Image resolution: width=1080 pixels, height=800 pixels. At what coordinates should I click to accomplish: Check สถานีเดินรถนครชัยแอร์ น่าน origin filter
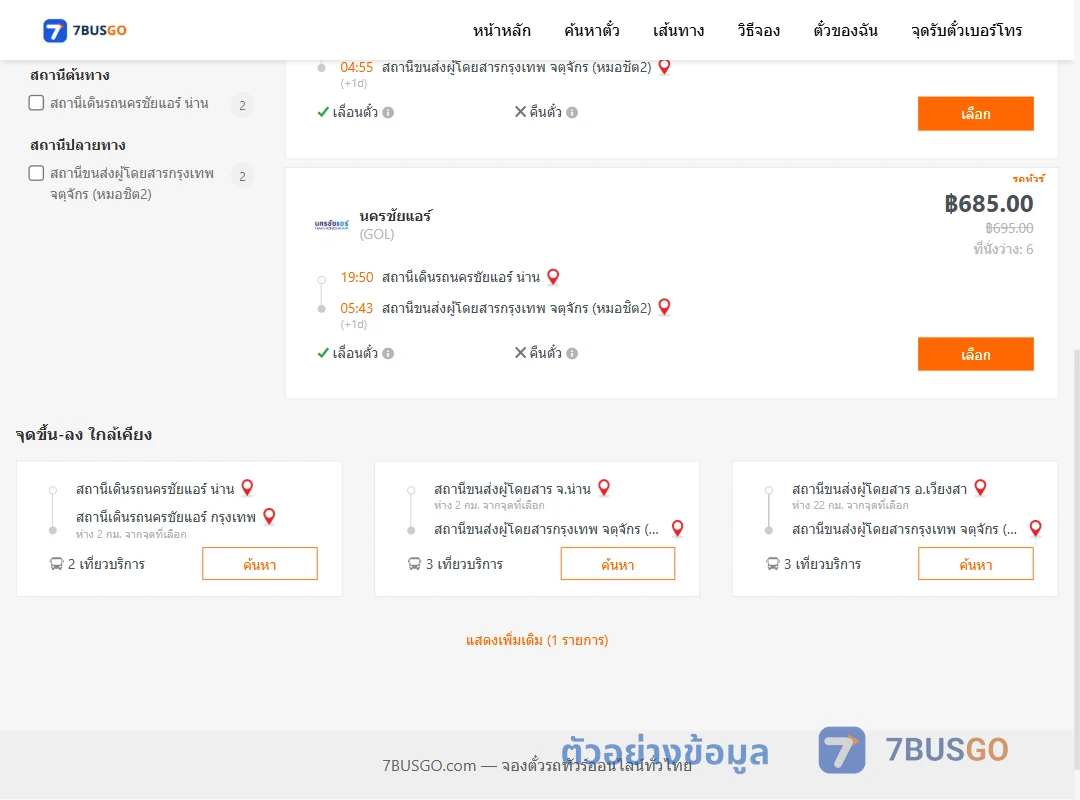37,103
